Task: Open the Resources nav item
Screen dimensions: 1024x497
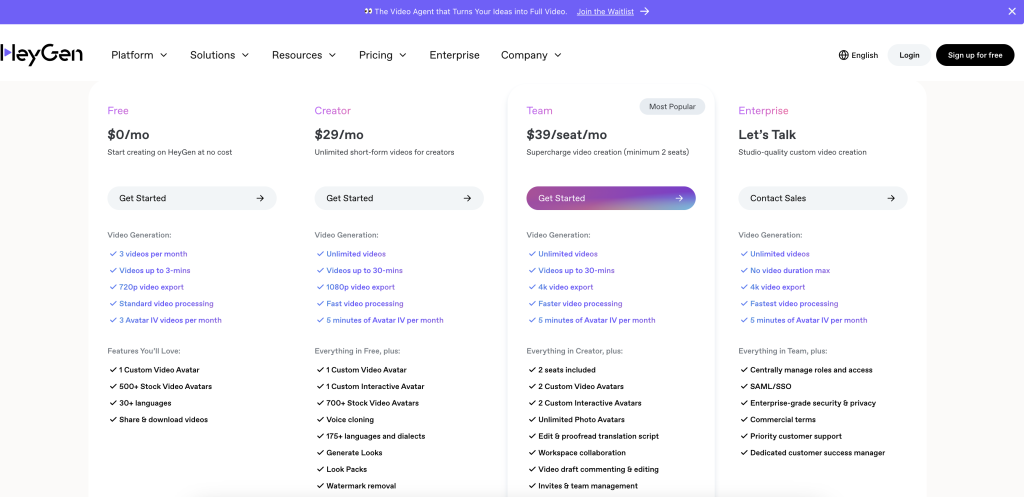Action: point(304,56)
